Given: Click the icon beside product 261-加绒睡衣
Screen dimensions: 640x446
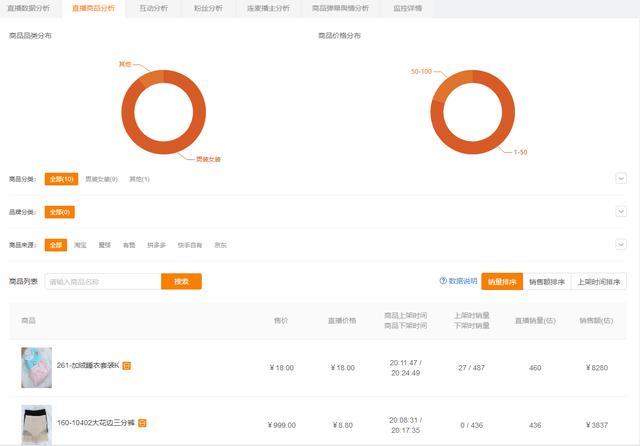Looking at the screenshot, I should coord(127,366).
